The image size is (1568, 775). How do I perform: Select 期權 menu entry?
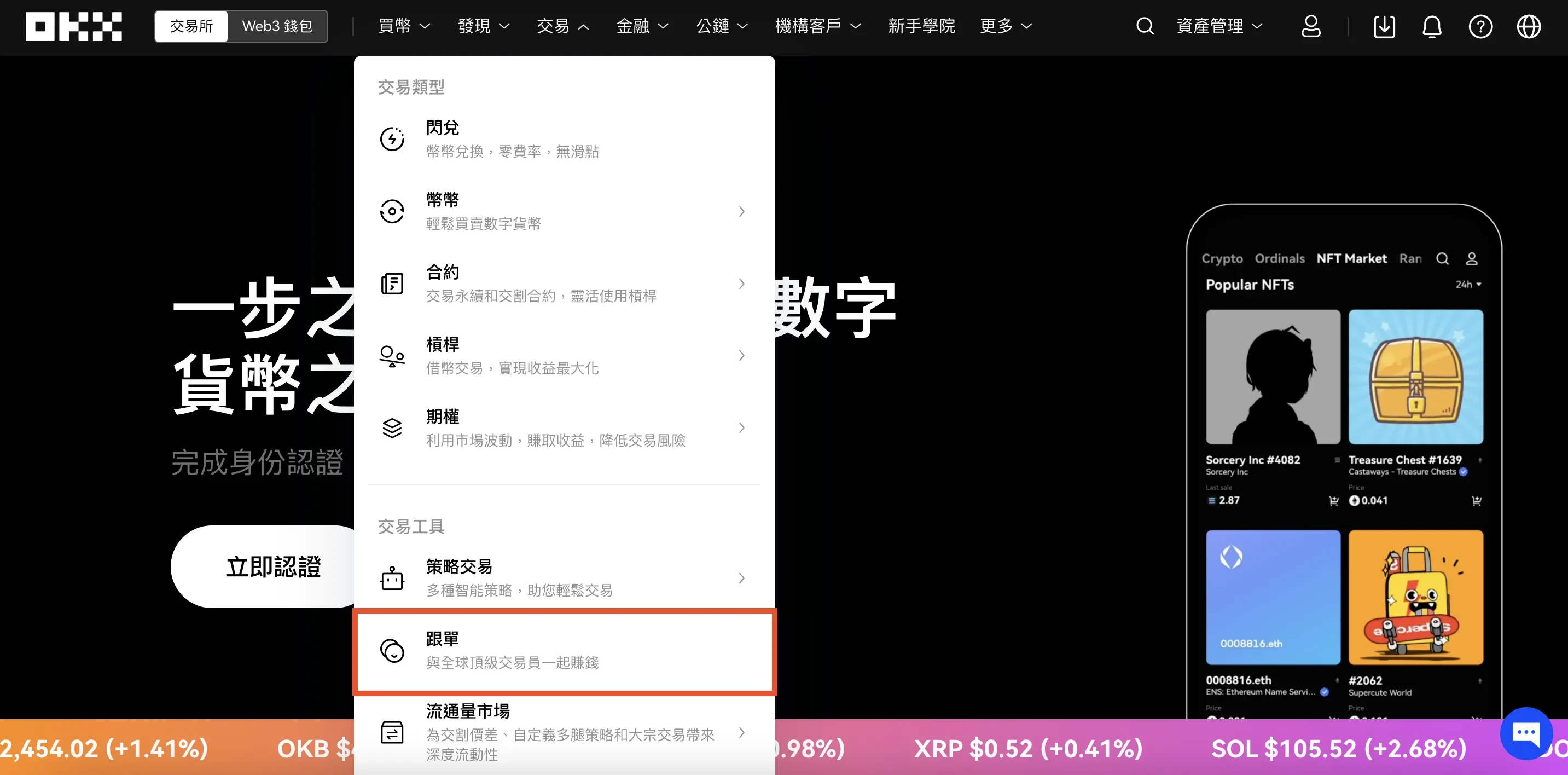pyautogui.click(x=564, y=428)
